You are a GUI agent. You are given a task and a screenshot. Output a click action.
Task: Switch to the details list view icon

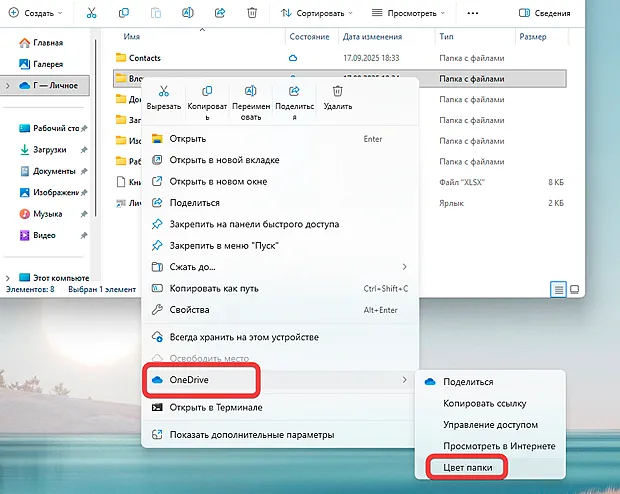(x=558, y=290)
